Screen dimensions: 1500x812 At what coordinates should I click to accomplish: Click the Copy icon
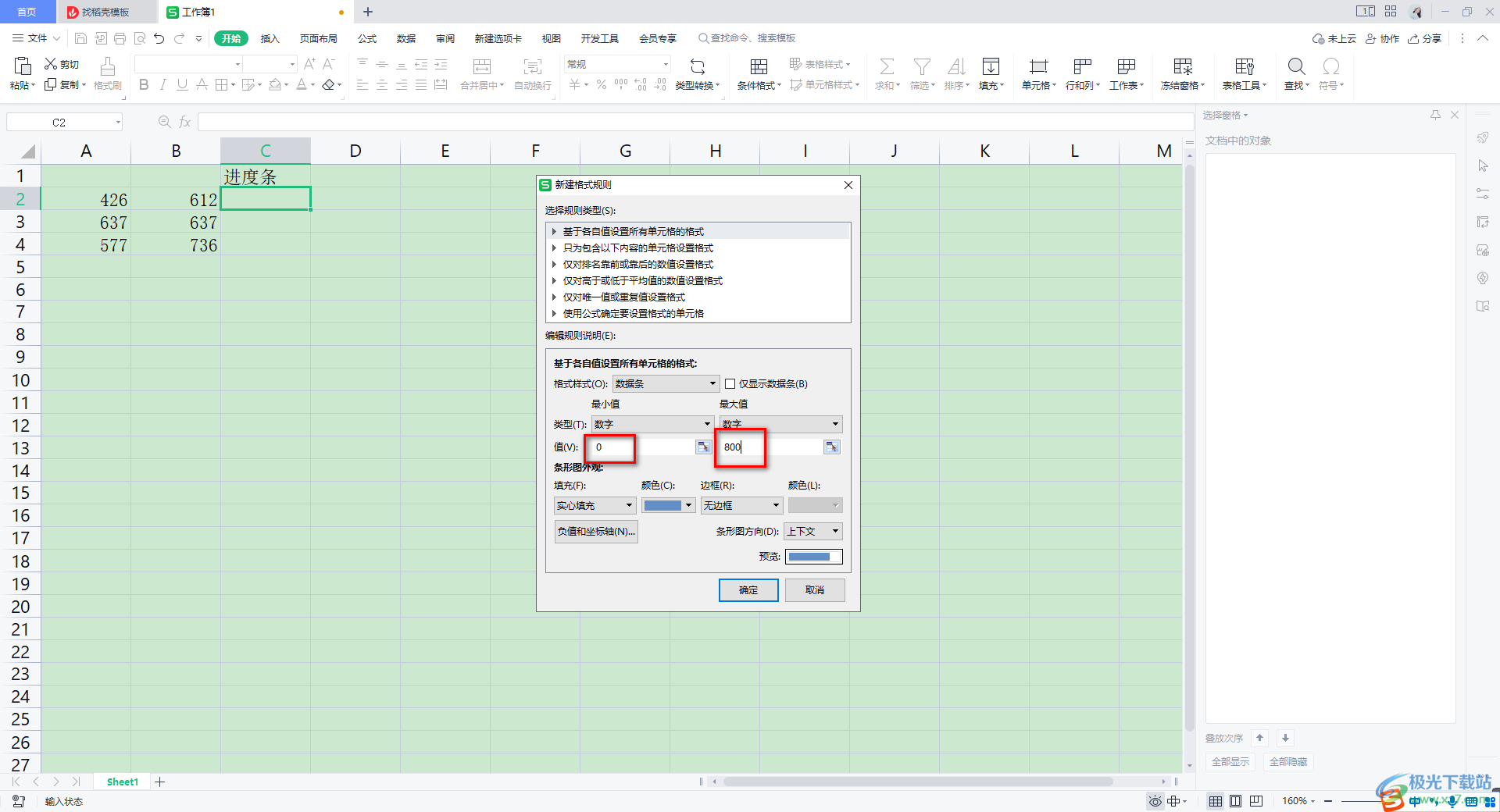pos(51,84)
